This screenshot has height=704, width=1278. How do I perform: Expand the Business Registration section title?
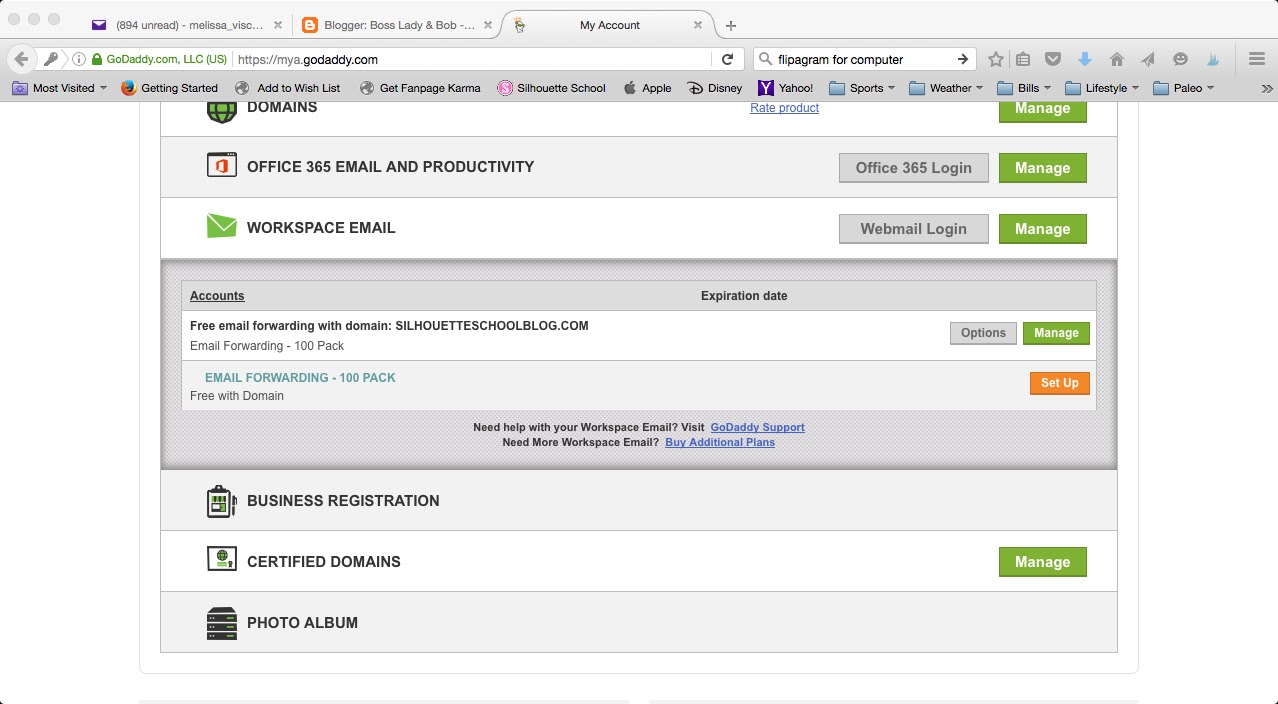(x=343, y=501)
